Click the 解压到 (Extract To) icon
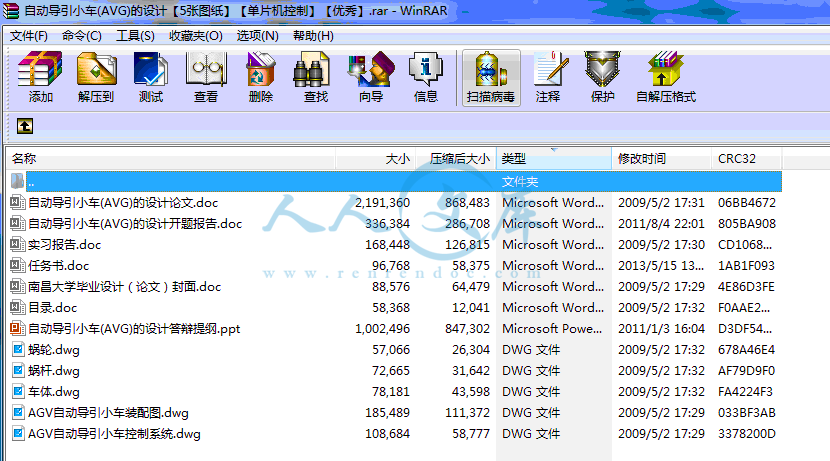 click(x=96, y=69)
